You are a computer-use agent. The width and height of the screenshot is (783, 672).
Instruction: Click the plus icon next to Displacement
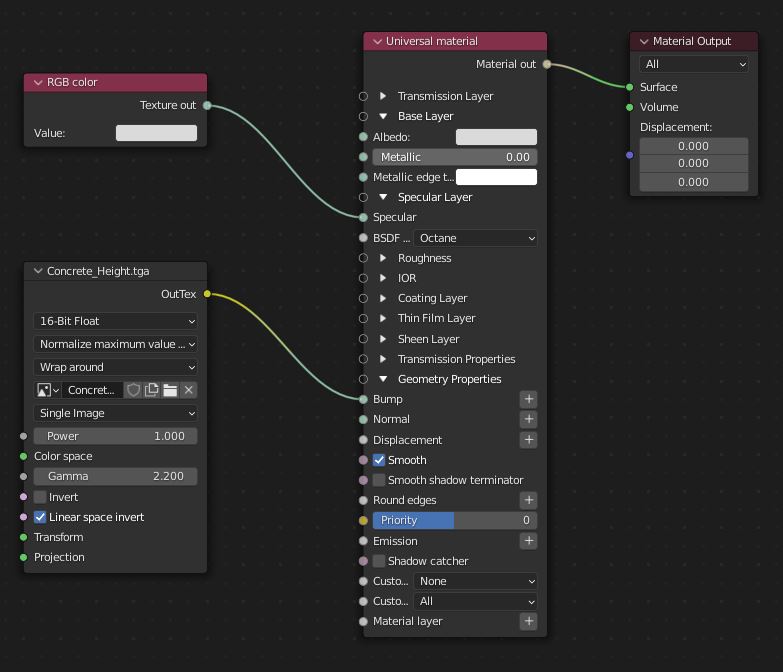[528, 440]
